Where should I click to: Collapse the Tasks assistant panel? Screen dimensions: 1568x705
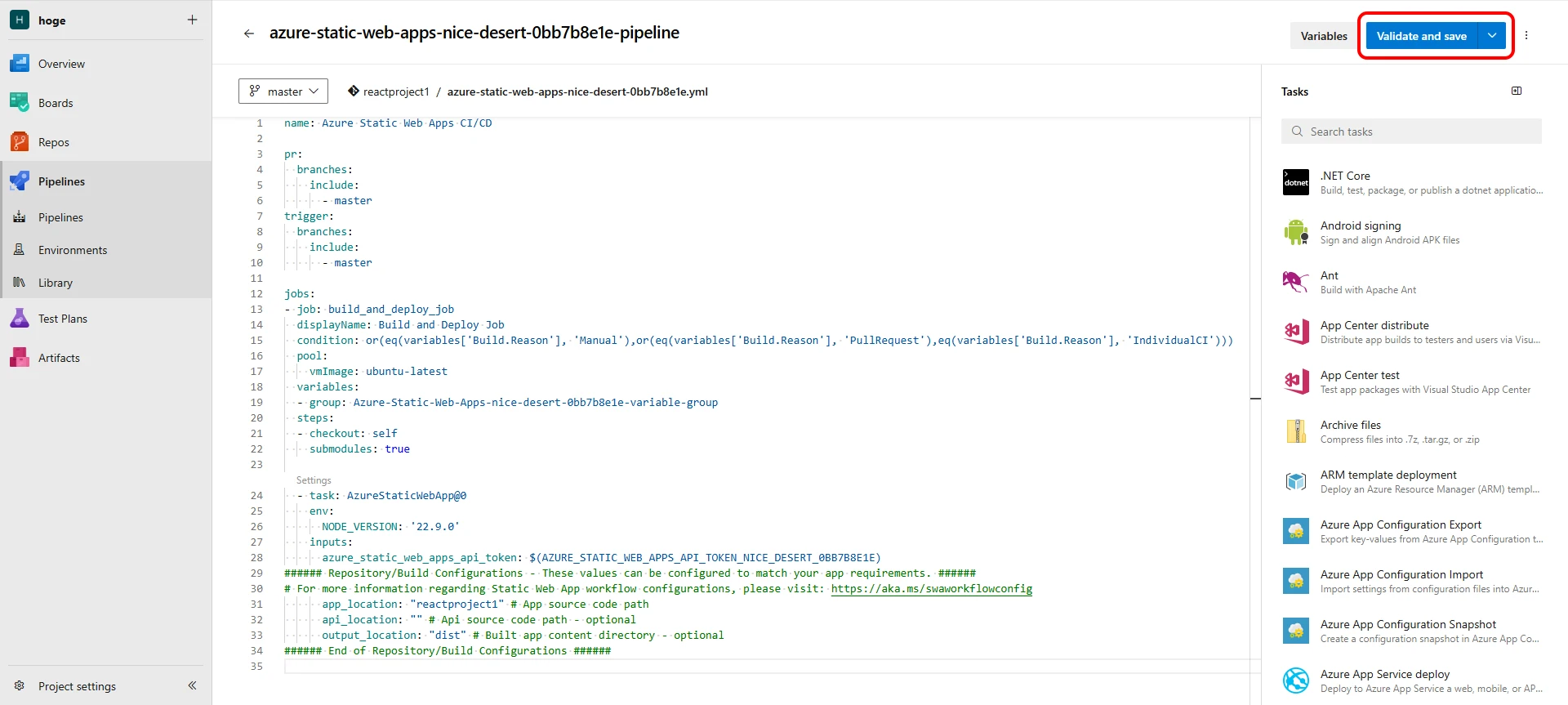[1517, 91]
